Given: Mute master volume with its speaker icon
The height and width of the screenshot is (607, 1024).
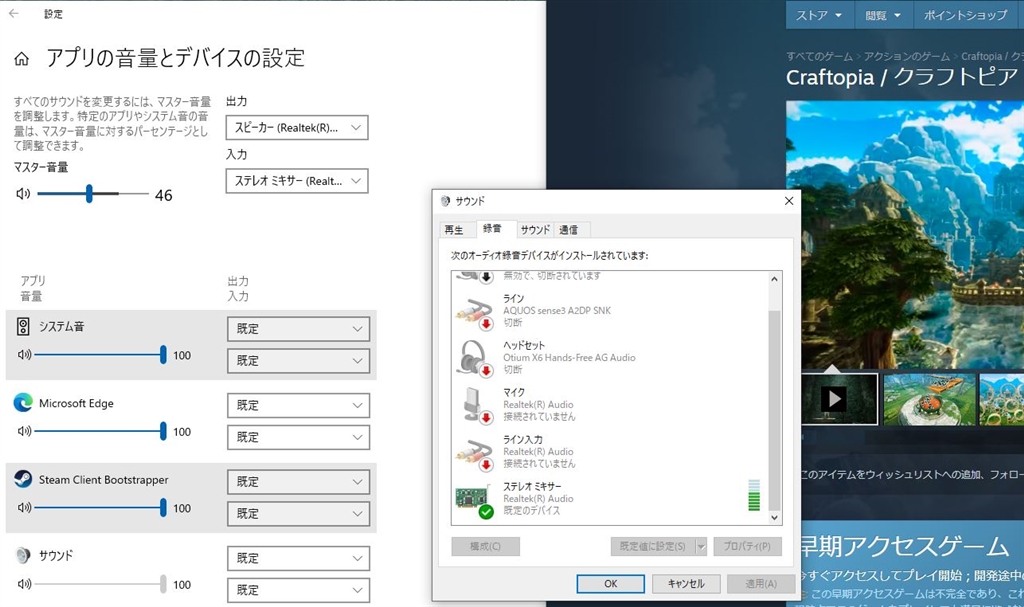Looking at the screenshot, I should click(x=23, y=193).
